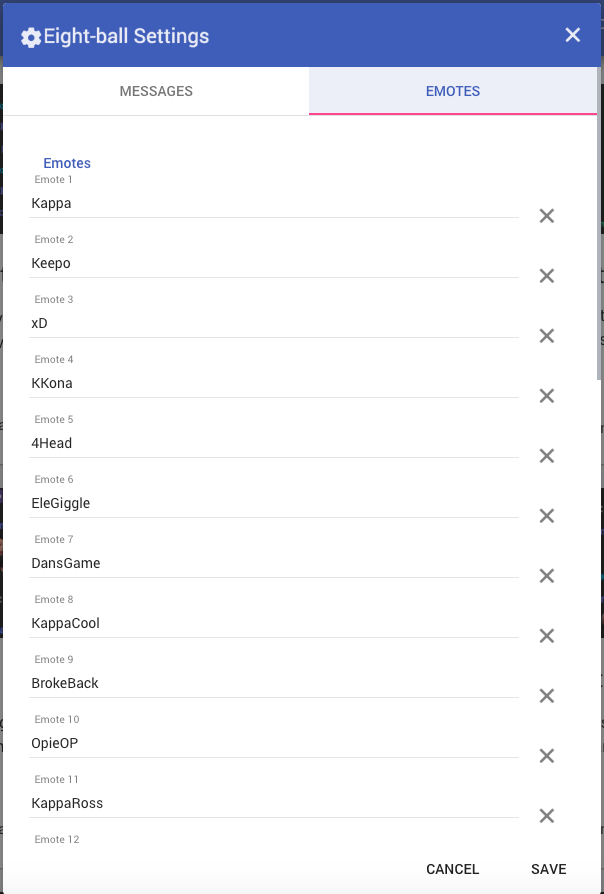This screenshot has height=894, width=604.
Task: Remove the BrokeBack emote
Action: click(546, 696)
